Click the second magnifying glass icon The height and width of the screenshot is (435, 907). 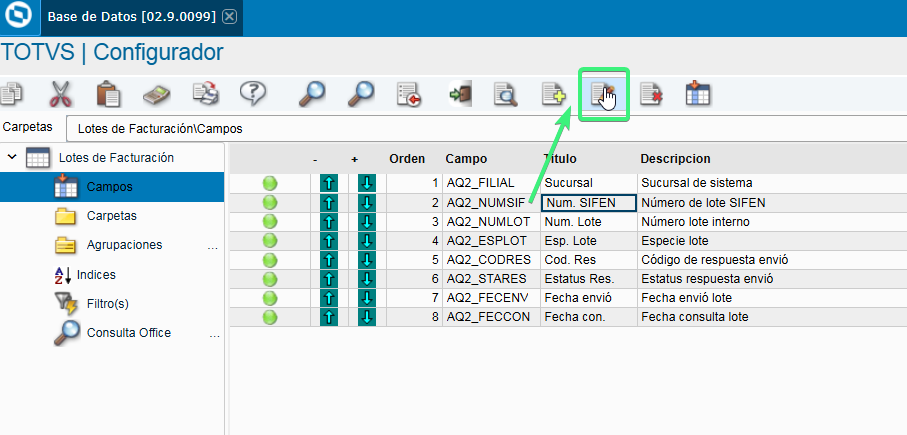[x=360, y=94]
